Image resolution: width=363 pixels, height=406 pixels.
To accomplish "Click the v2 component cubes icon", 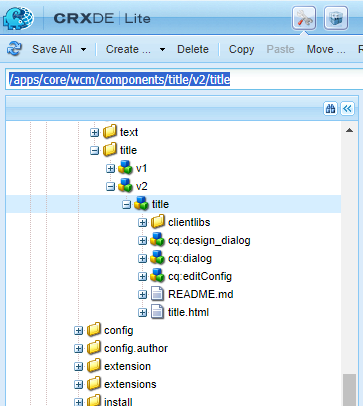I will click(126, 186).
